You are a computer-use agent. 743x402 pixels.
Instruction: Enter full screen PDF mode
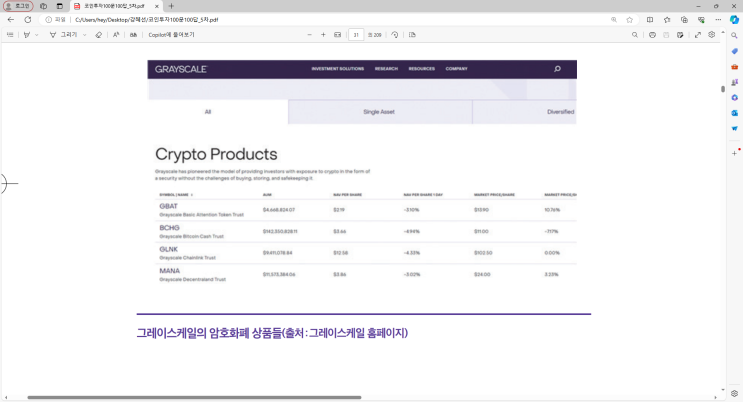click(x=698, y=35)
